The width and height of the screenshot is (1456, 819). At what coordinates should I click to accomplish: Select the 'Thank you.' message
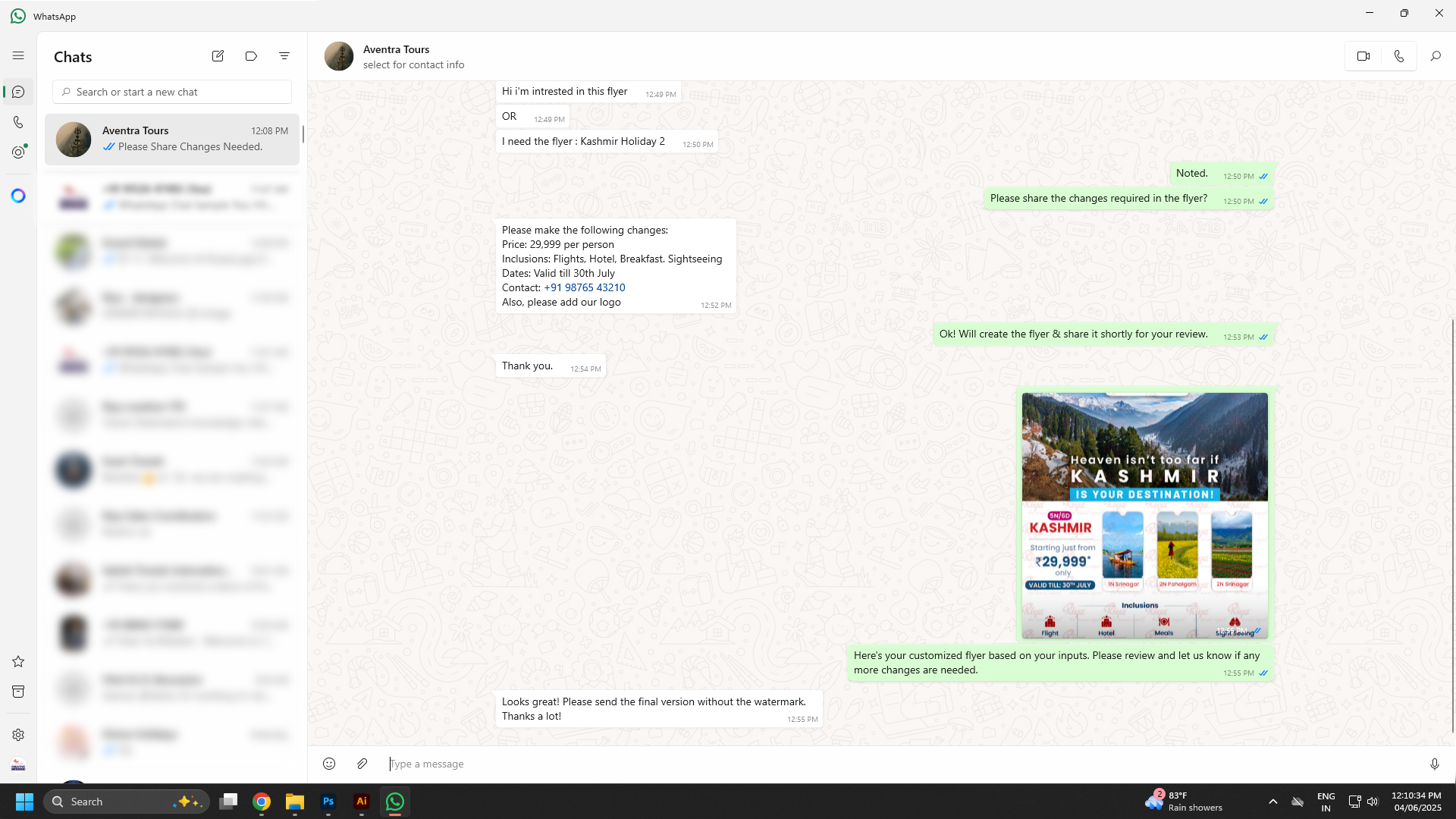point(551,366)
